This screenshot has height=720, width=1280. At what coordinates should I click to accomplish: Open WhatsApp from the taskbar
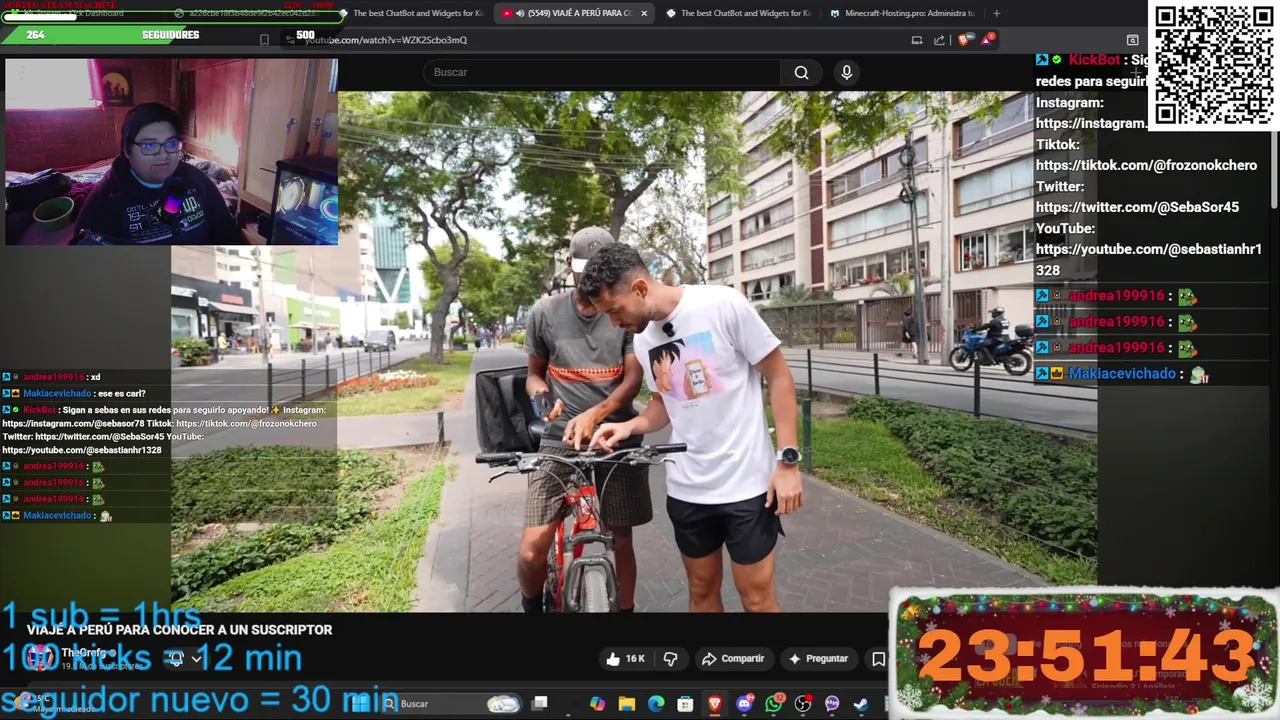[774, 704]
